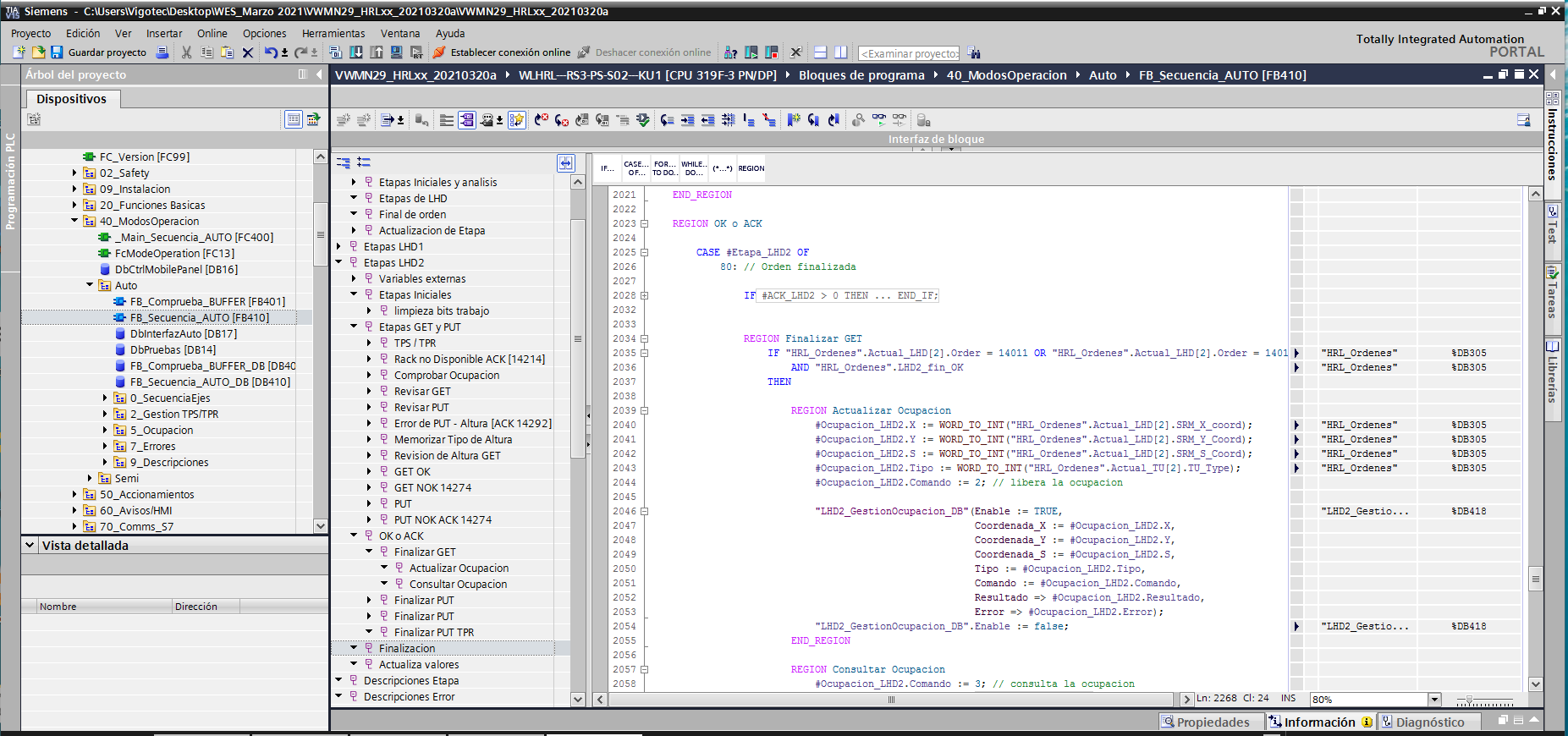This screenshot has height=736, width=1568.
Task: Open the Herramientas menu
Action: tap(333, 34)
